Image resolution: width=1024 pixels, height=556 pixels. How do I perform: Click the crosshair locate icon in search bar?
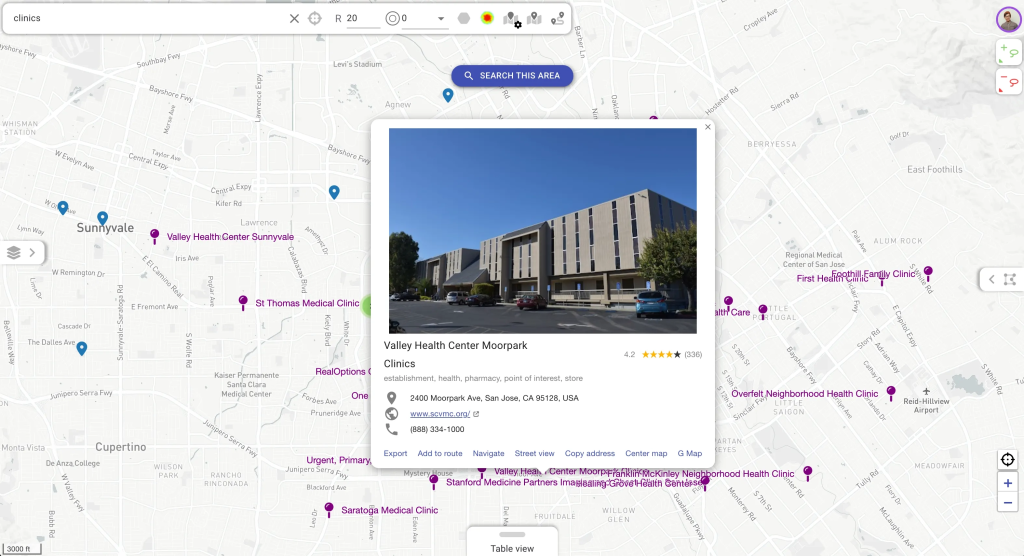[x=315, y=18]
